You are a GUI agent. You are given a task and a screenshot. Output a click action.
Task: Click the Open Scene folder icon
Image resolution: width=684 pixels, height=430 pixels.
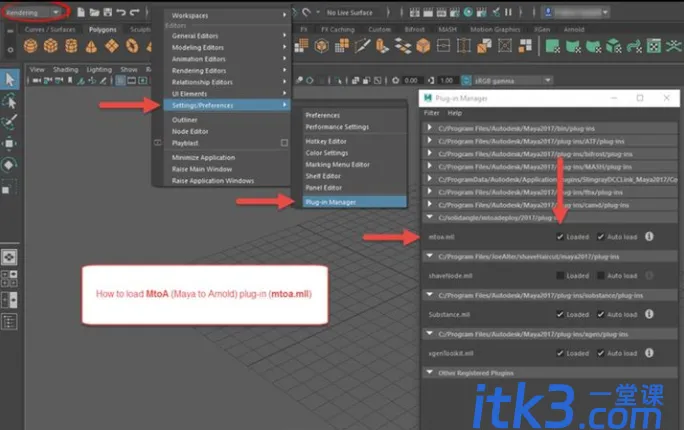[x=94, y=12]
